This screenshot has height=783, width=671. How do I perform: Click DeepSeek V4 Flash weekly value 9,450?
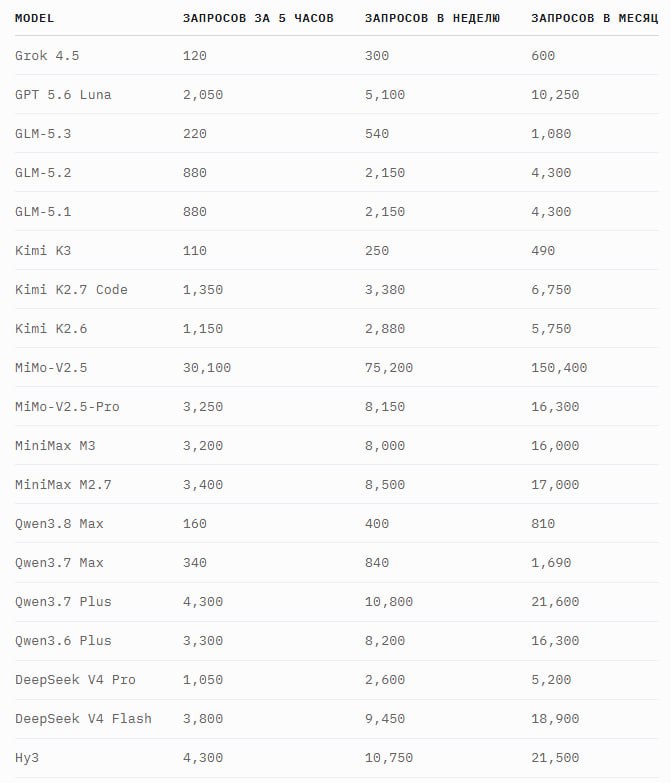(385, 719)
